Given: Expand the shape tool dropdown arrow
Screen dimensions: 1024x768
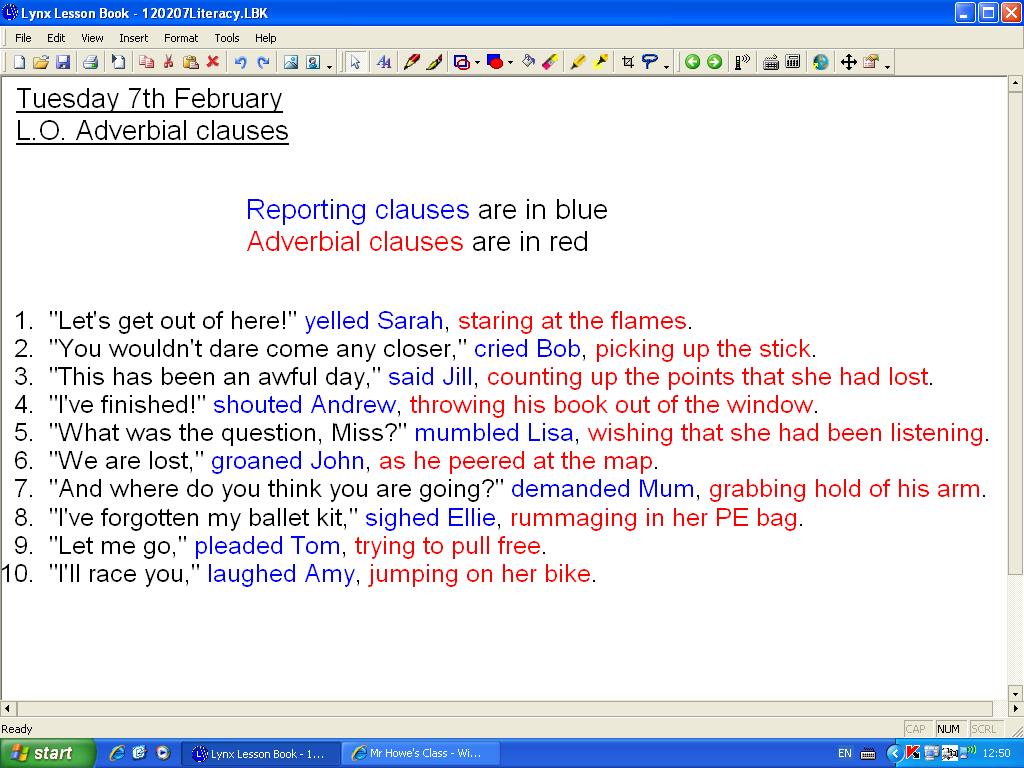Looking at the screenshot, I should click(477, 61).
